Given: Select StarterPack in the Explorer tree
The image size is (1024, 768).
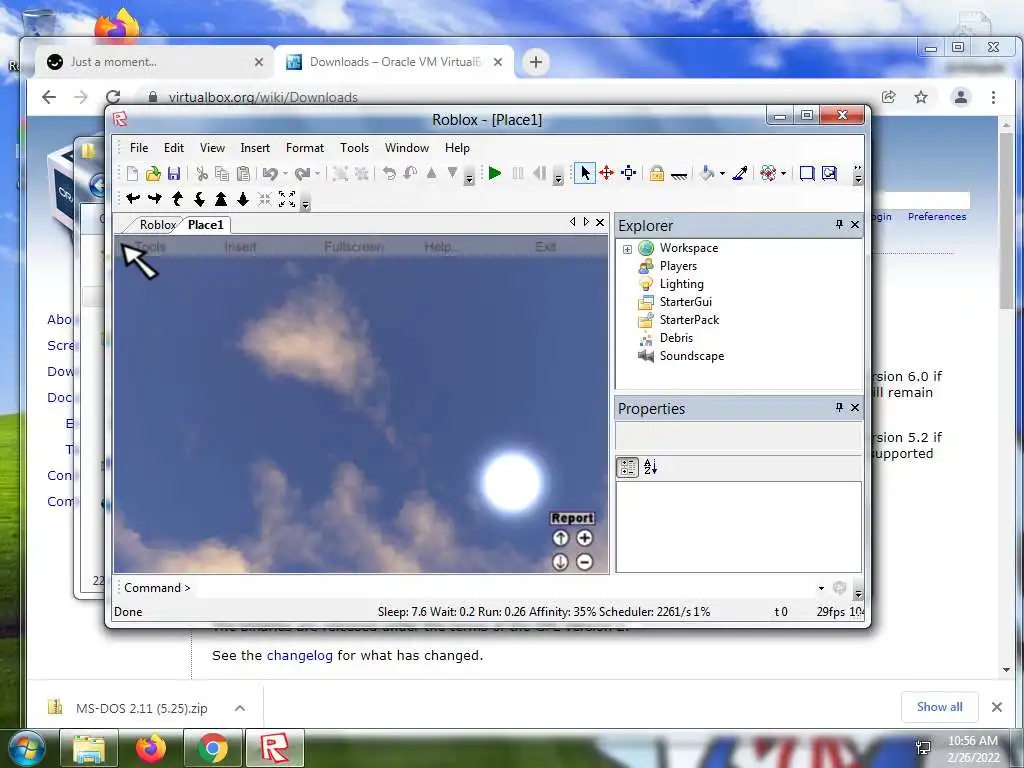Looking at the screenshot, I should coord(689,320).
